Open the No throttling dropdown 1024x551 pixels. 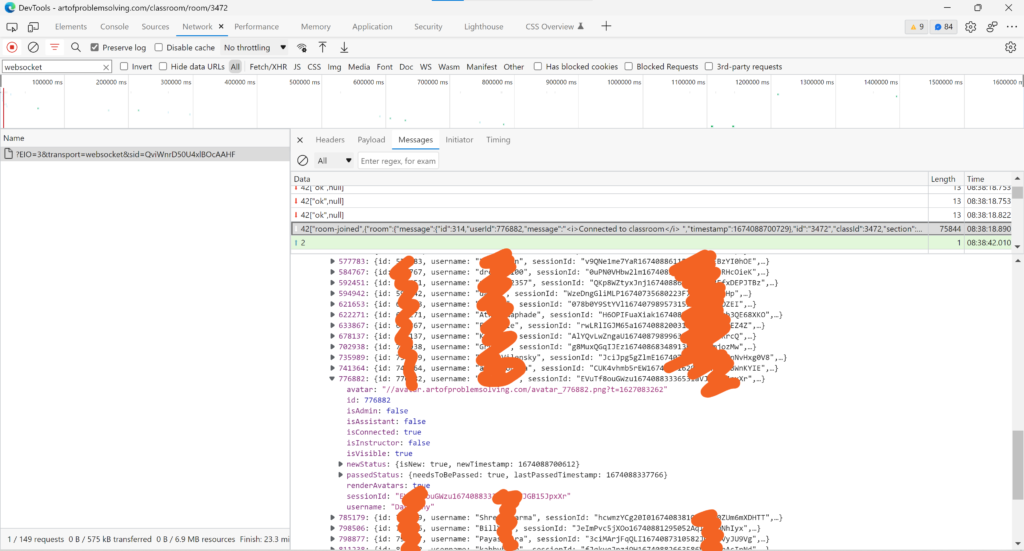pyautogui.click(x=255, y=47)
